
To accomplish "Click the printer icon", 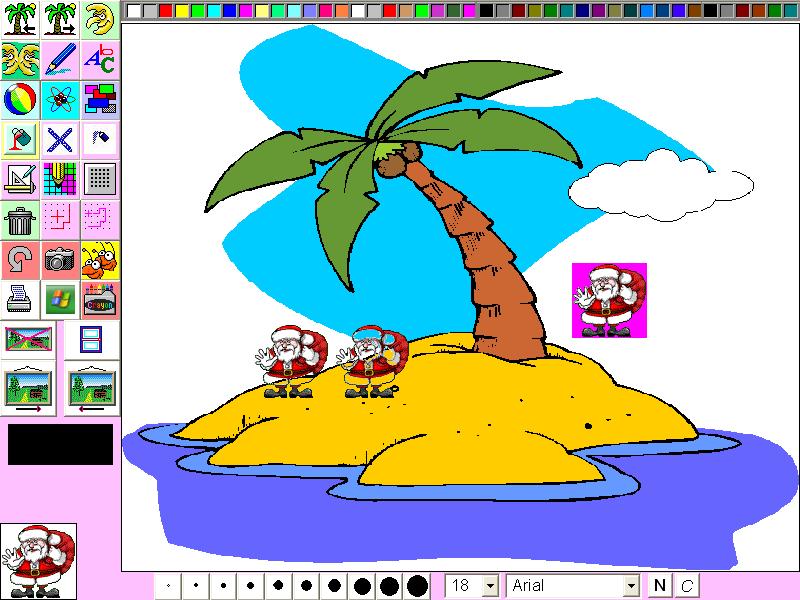I will coord(20,299).
